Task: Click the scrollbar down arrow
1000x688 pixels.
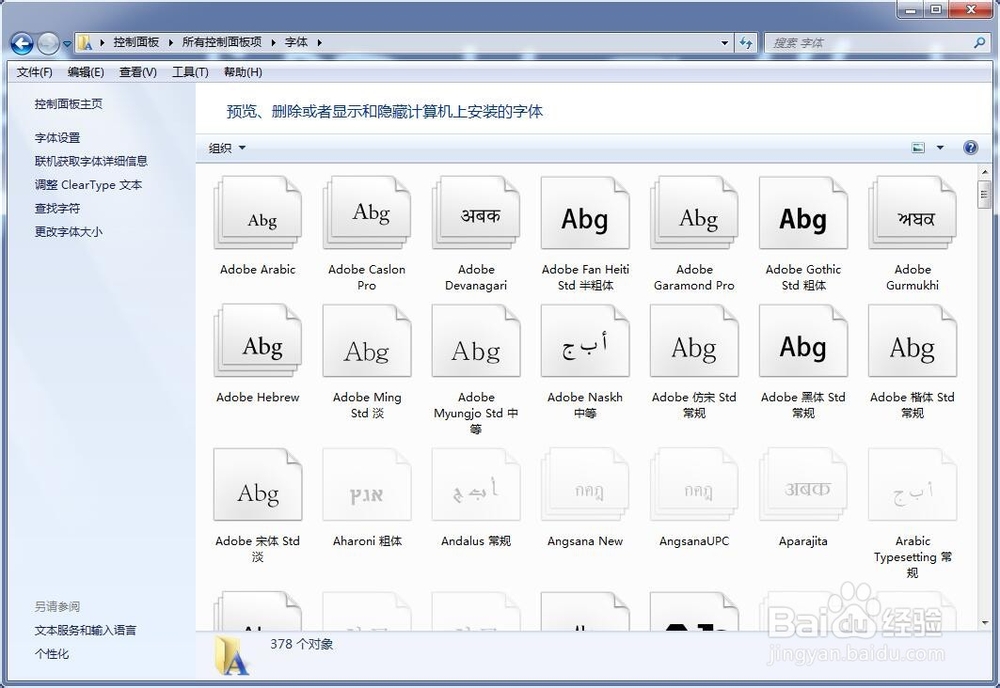Action: tap(985, 623)
